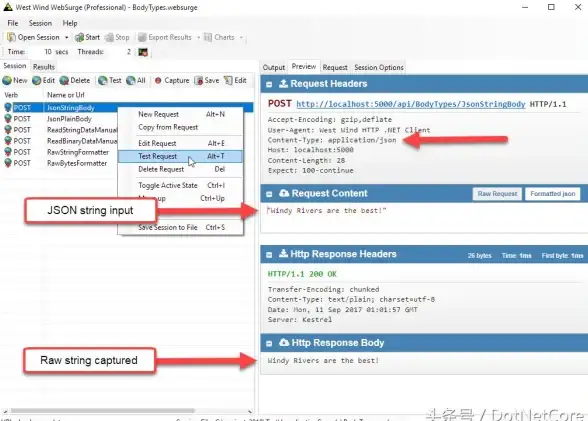Collapse the Request Content section
Screen dimensions: 588x421
pyautogui.click(x=269, y=194)
